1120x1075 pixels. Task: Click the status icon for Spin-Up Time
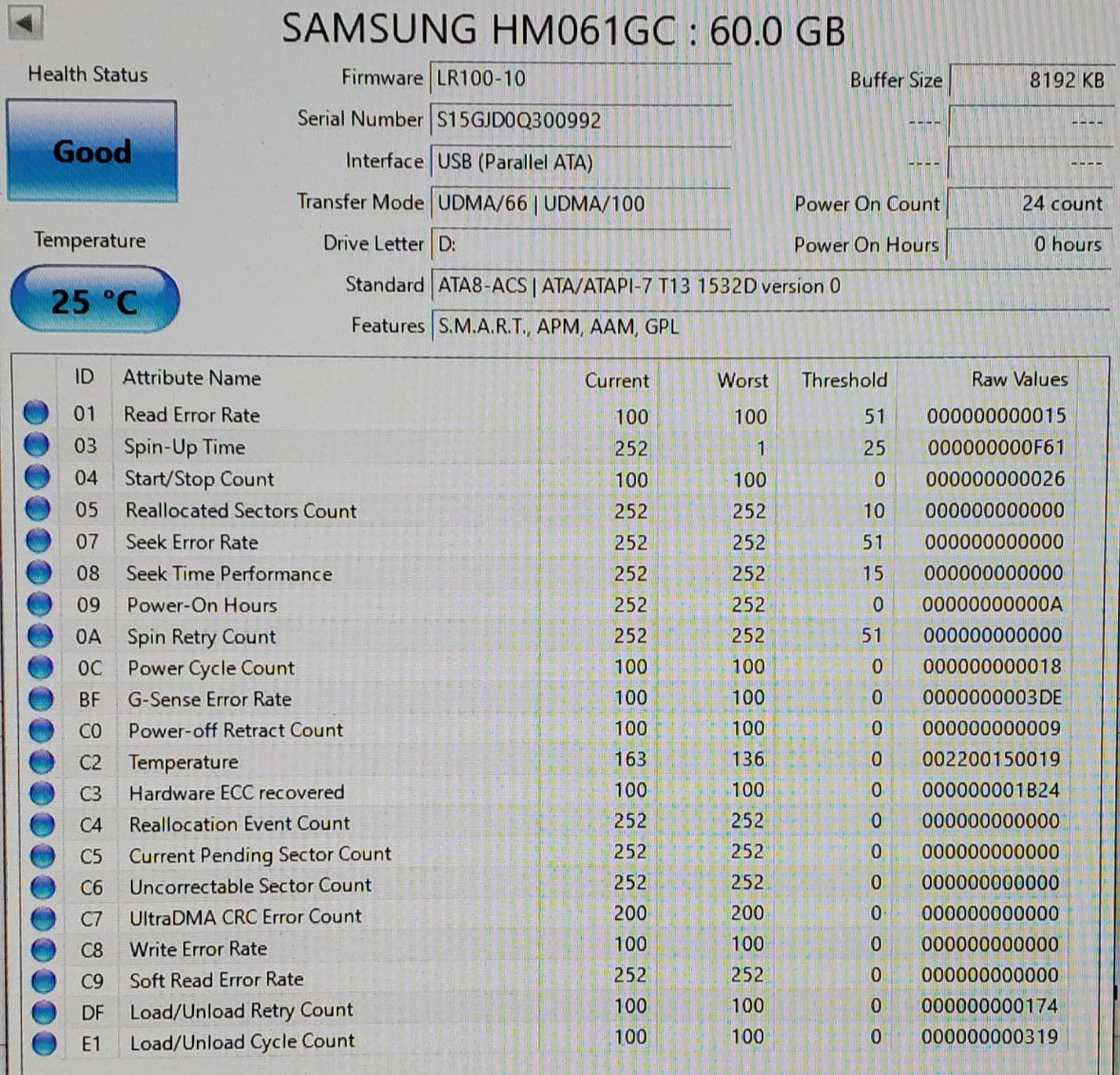36,444
